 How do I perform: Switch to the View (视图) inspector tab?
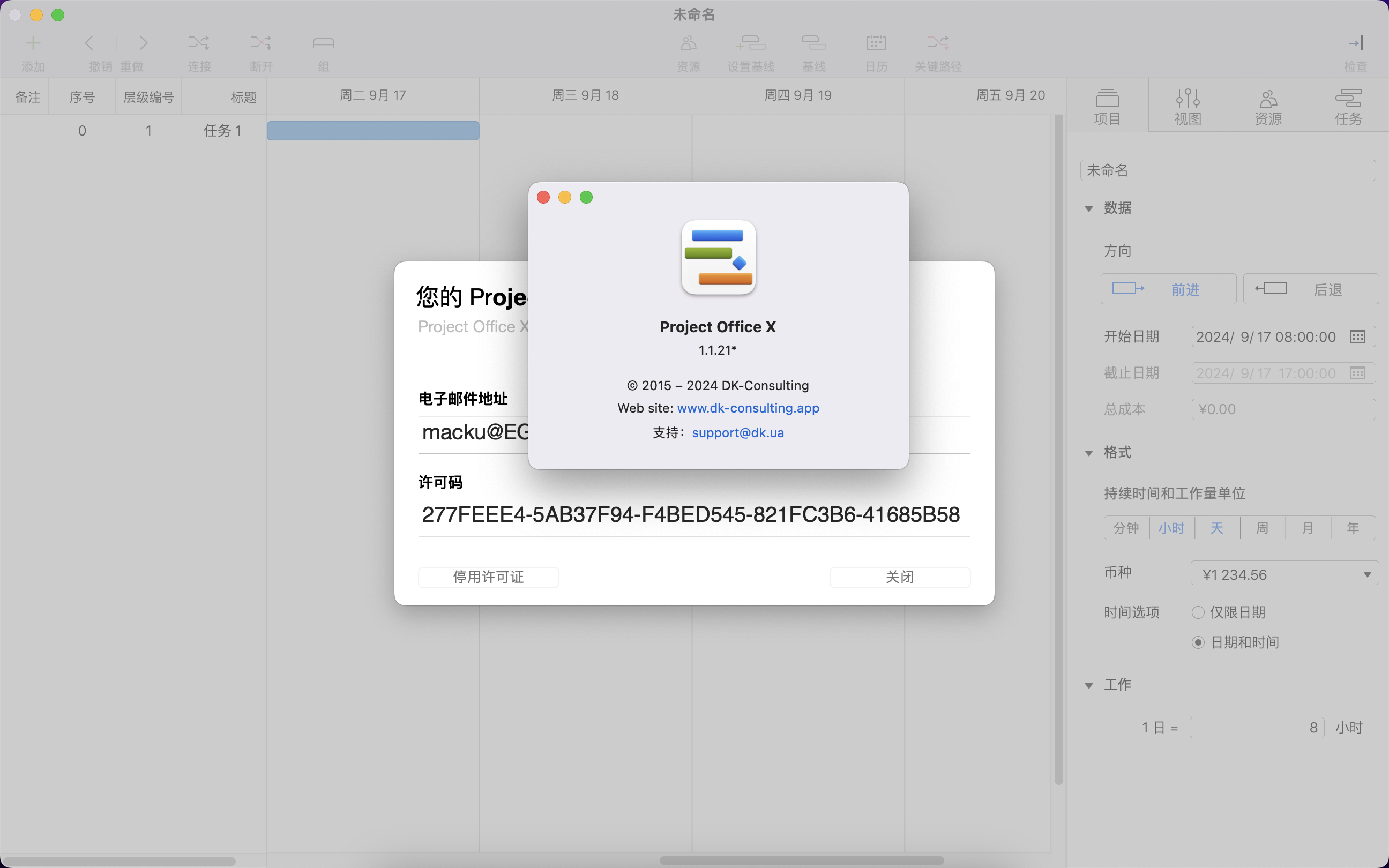pyautogui.click(x=1188, y=107)
